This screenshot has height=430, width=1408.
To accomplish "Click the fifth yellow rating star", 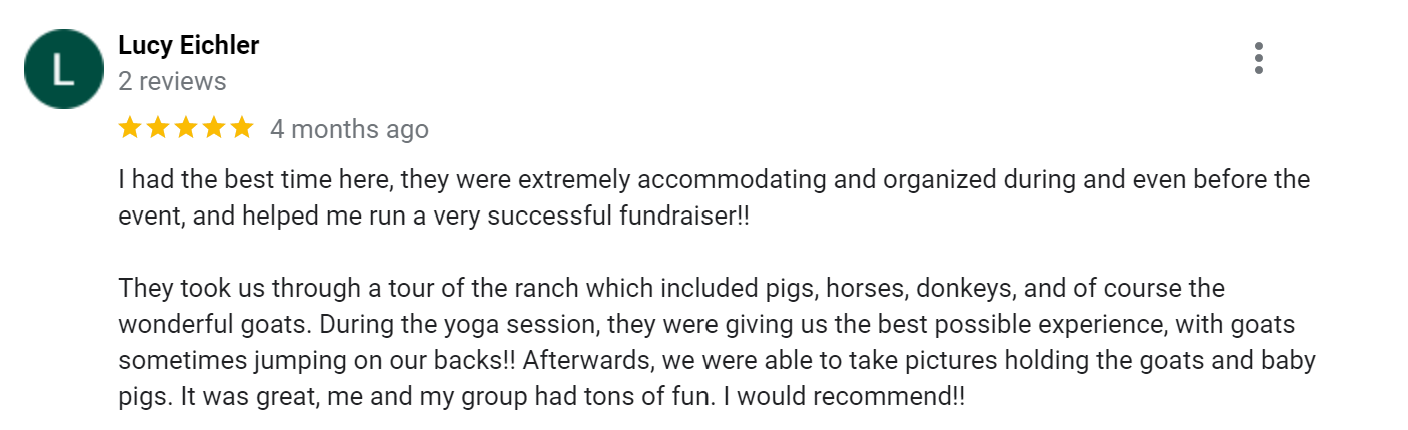I will click(242, 128).
